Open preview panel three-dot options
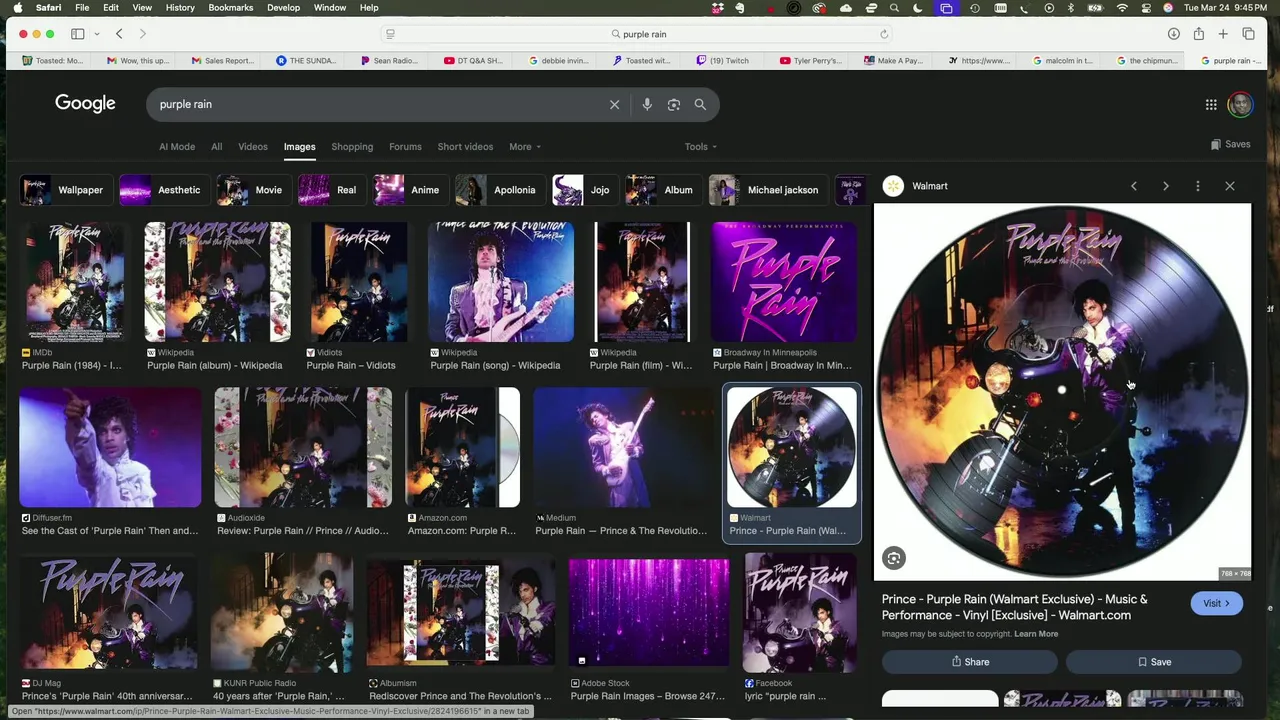Screen dimensions: 1280x720 1198,186
